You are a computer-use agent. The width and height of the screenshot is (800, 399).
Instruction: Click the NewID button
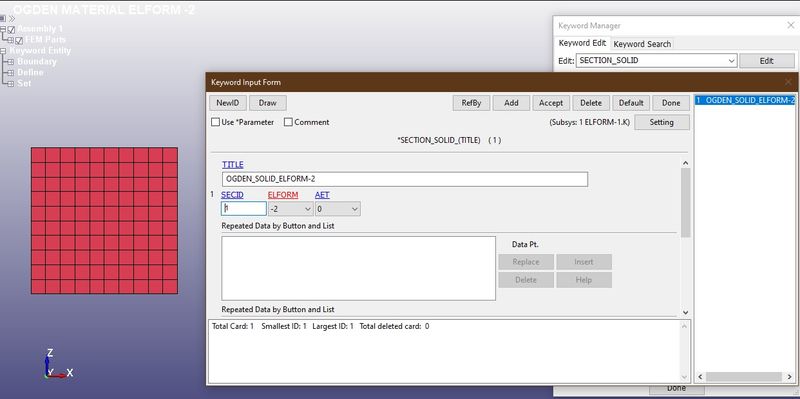[x=228, y=103]
